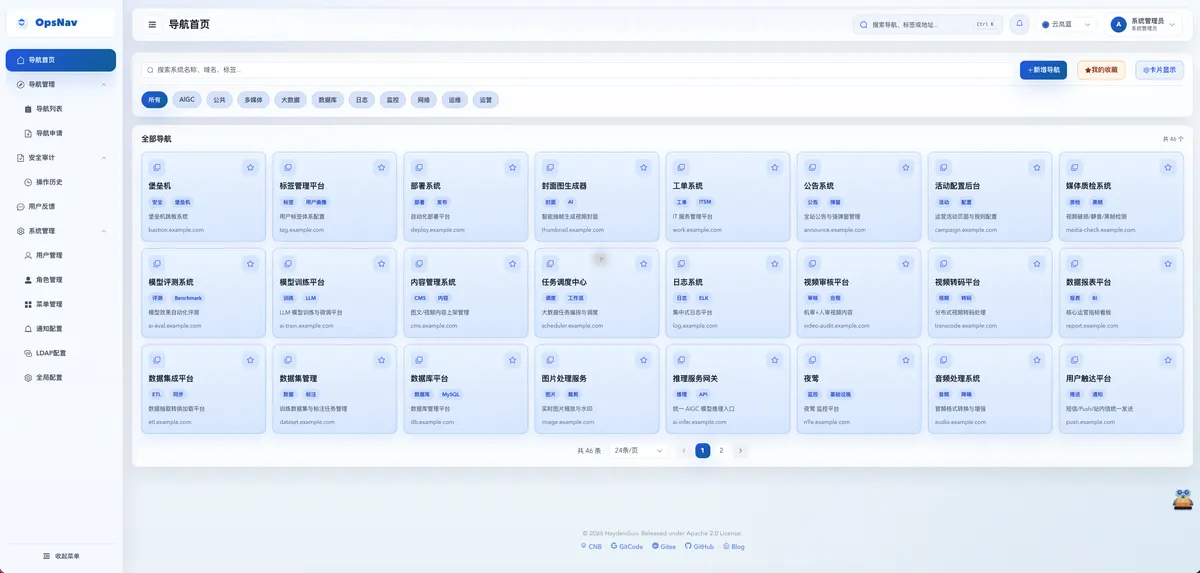The image size is (1200, 573).
Task: Click 收起菜单 to collapse the sidebar
Action: coord(61,556)
